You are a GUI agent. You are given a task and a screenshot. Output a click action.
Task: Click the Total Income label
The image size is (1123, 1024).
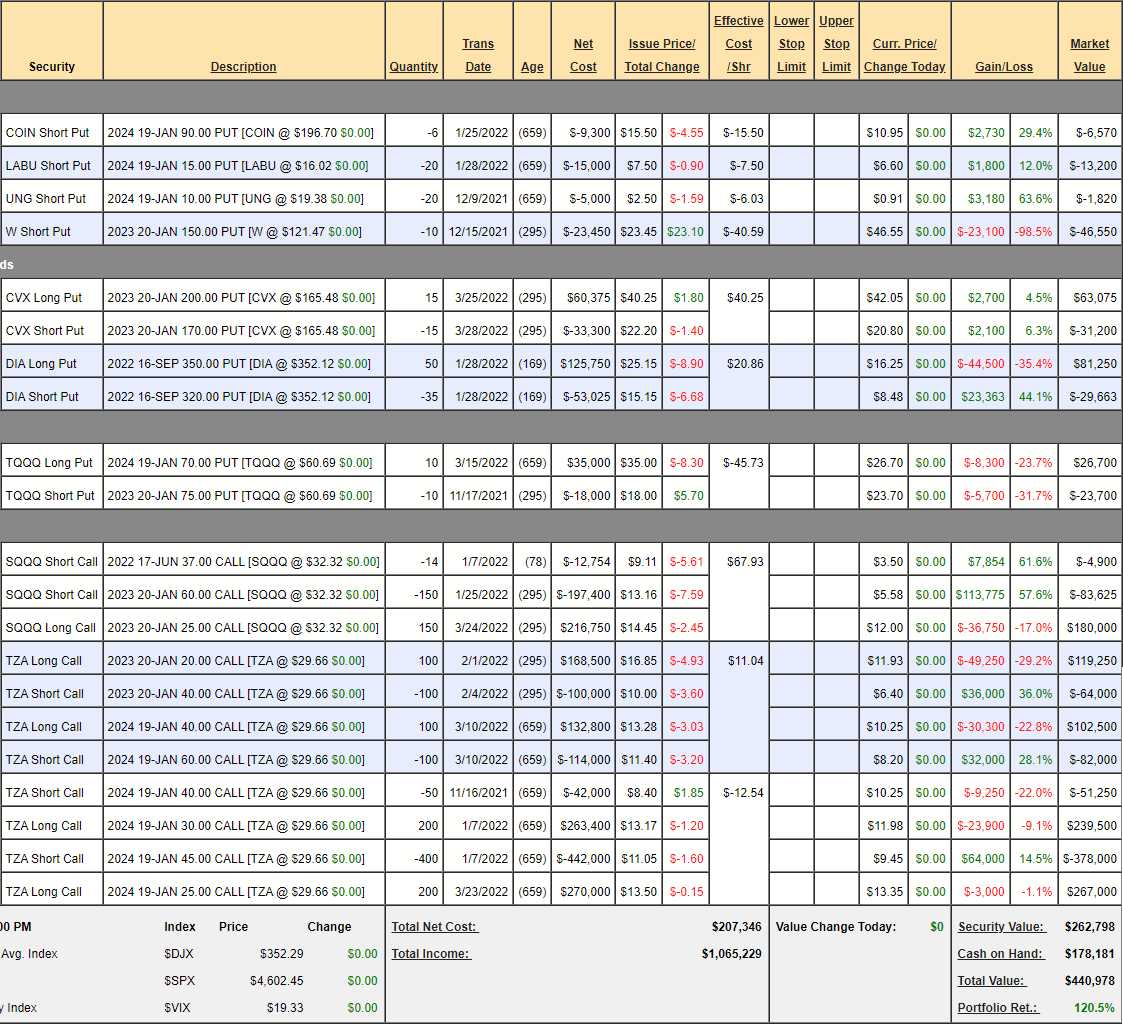click(x=431, y=954)
